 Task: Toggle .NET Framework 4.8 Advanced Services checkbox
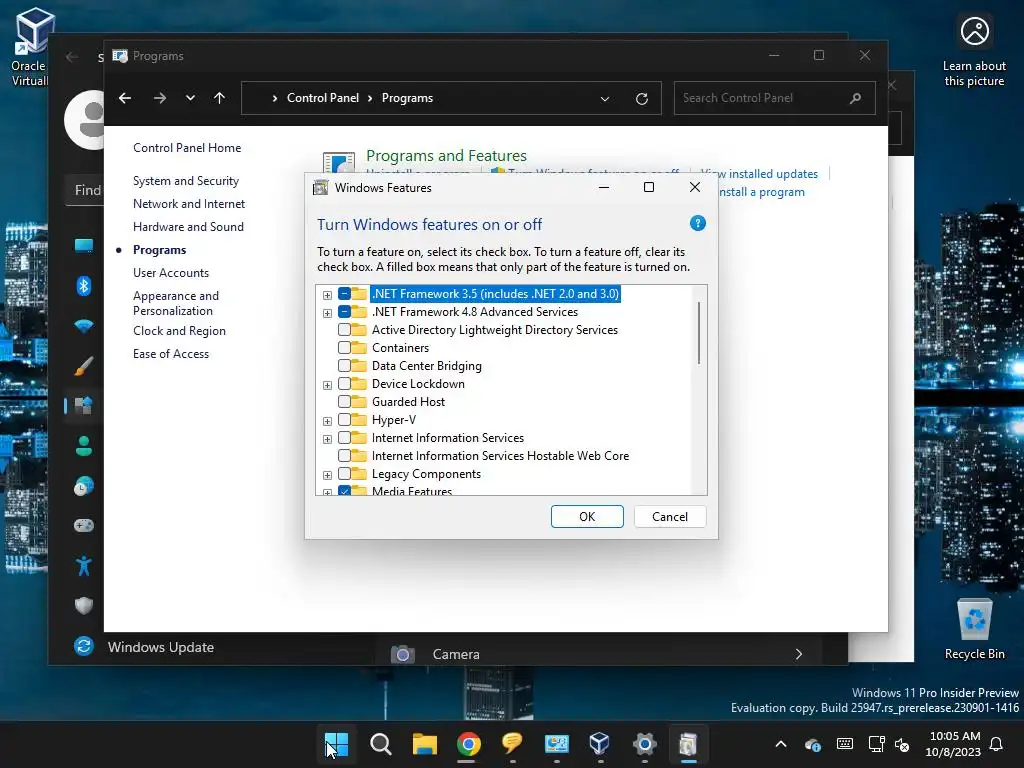point(344,312)
